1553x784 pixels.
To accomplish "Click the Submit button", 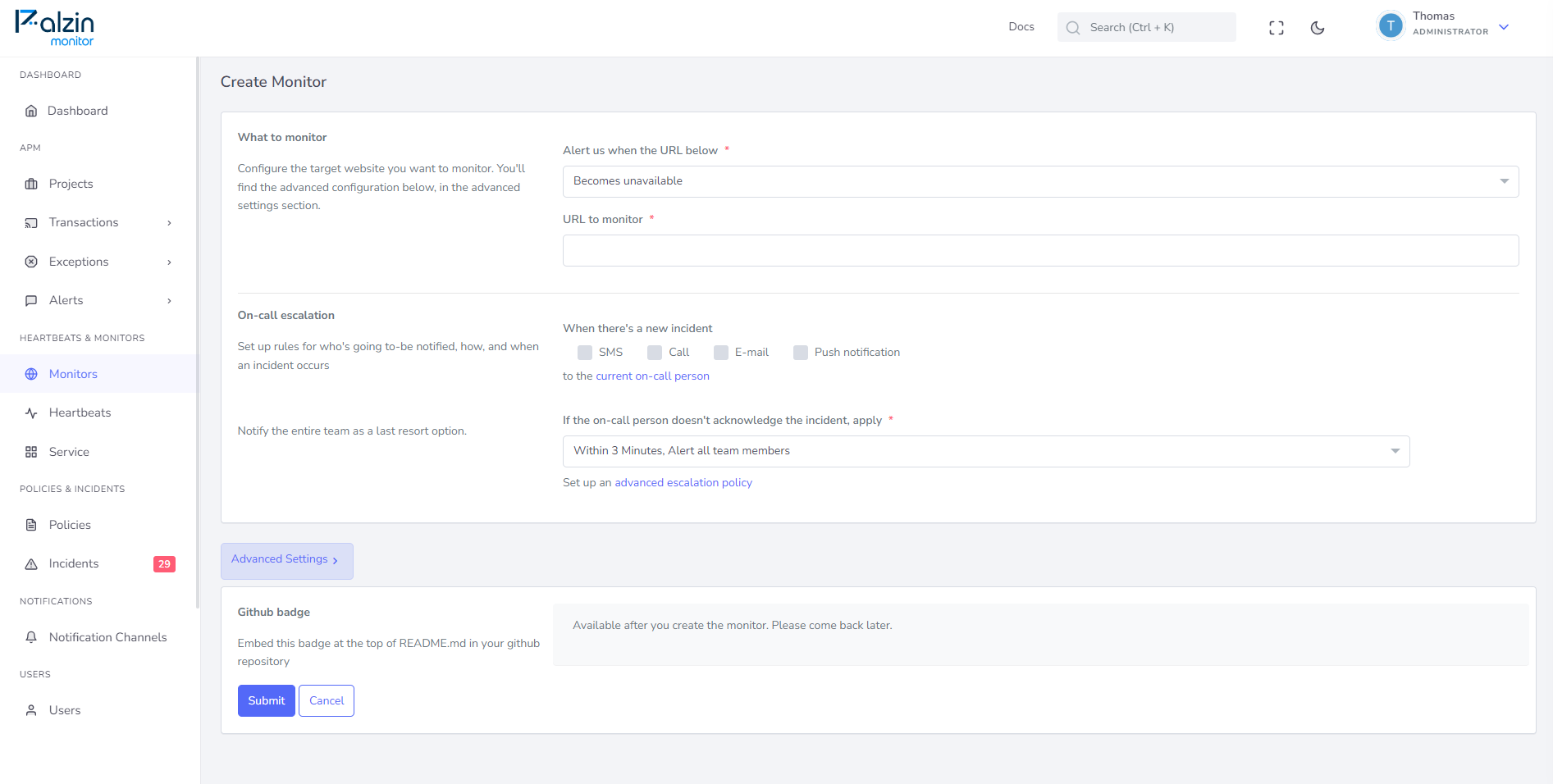I will (x=267, y=700).
